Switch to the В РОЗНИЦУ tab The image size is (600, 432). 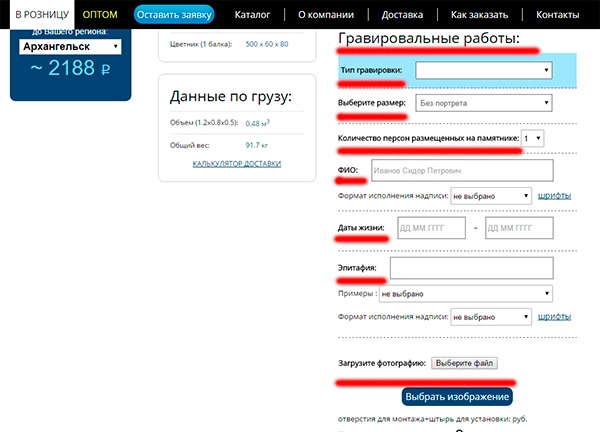pyautogui.click(x=36, y=16)
